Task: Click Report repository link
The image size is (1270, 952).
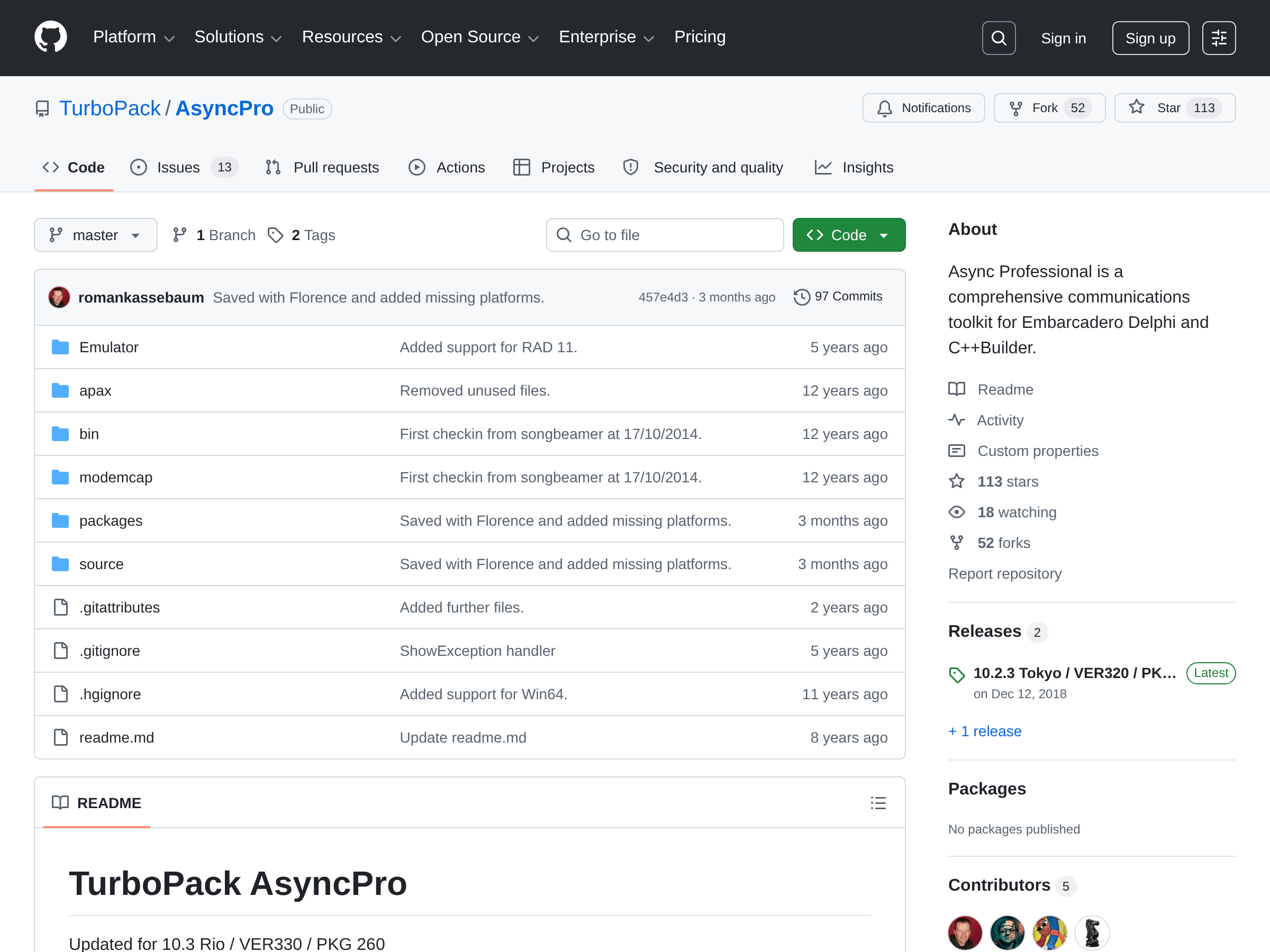Action: tap(1005, 573)
